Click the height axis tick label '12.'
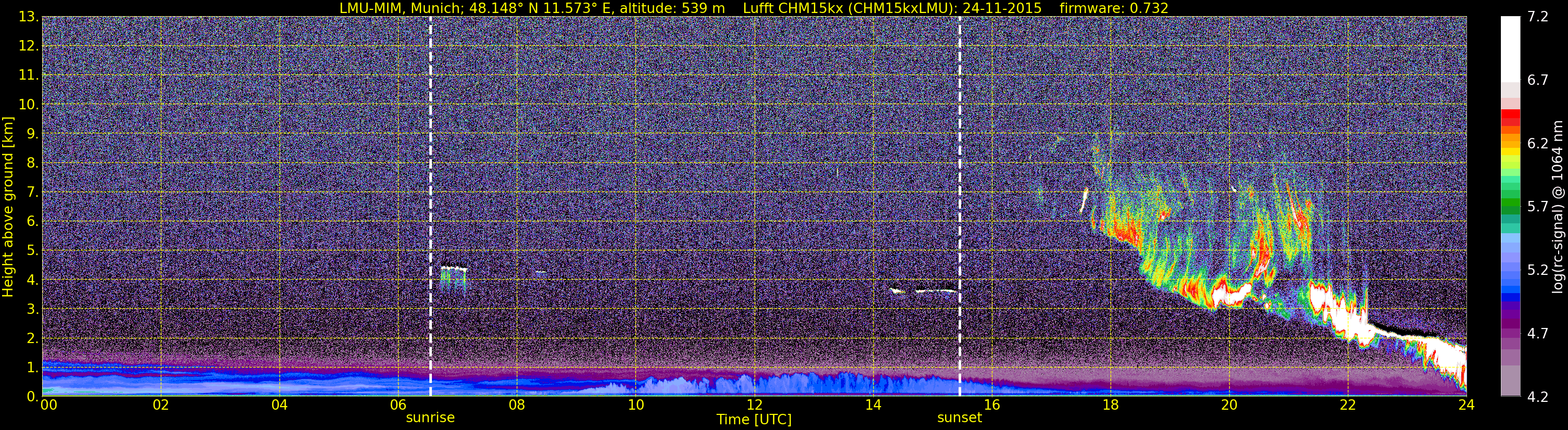 coord(29,46)
